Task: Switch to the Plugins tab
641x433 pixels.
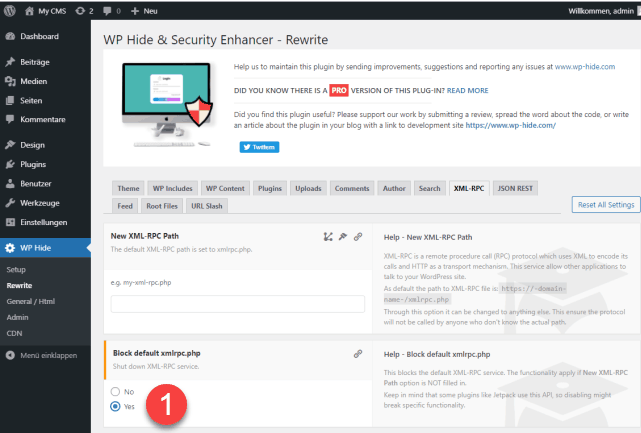Action: tap(270, 188)
